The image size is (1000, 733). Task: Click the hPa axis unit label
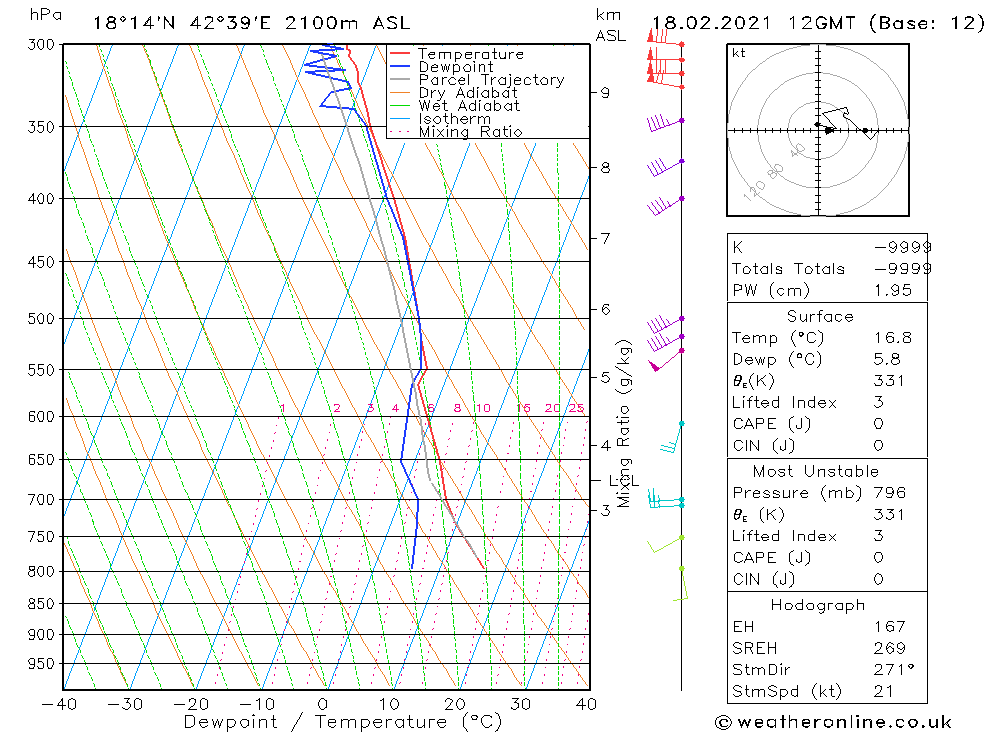[x=45, y=15]
